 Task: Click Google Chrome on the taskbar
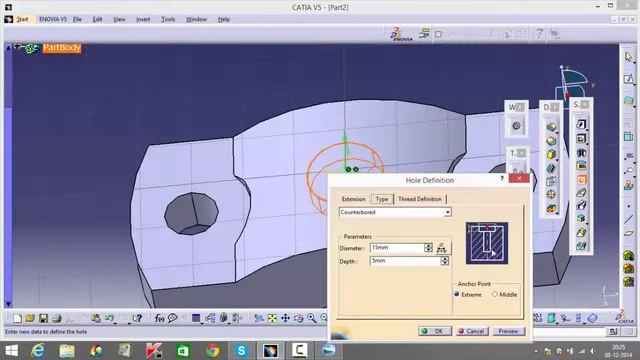pos(212,350)
